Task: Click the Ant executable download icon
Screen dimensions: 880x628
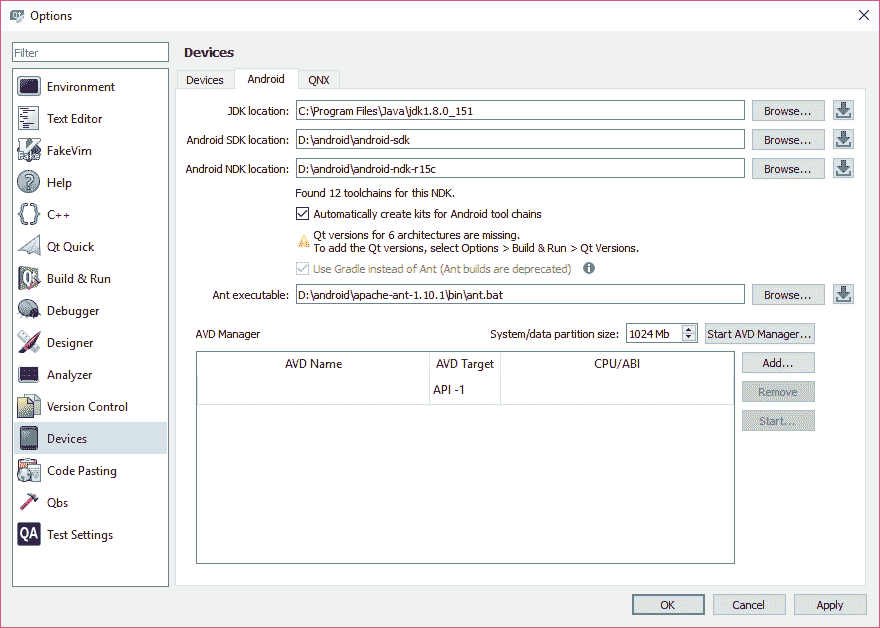Action: 843,295
